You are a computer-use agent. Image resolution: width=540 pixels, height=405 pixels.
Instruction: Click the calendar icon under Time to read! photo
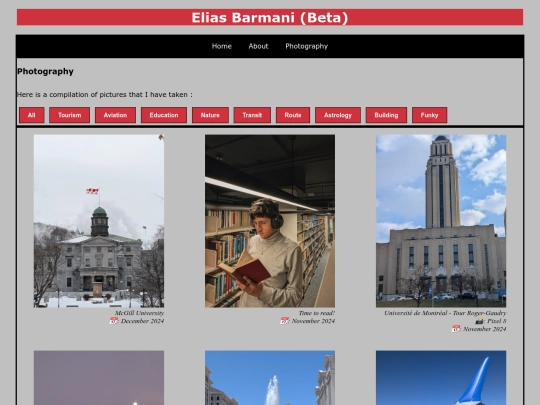coord(284,321)
